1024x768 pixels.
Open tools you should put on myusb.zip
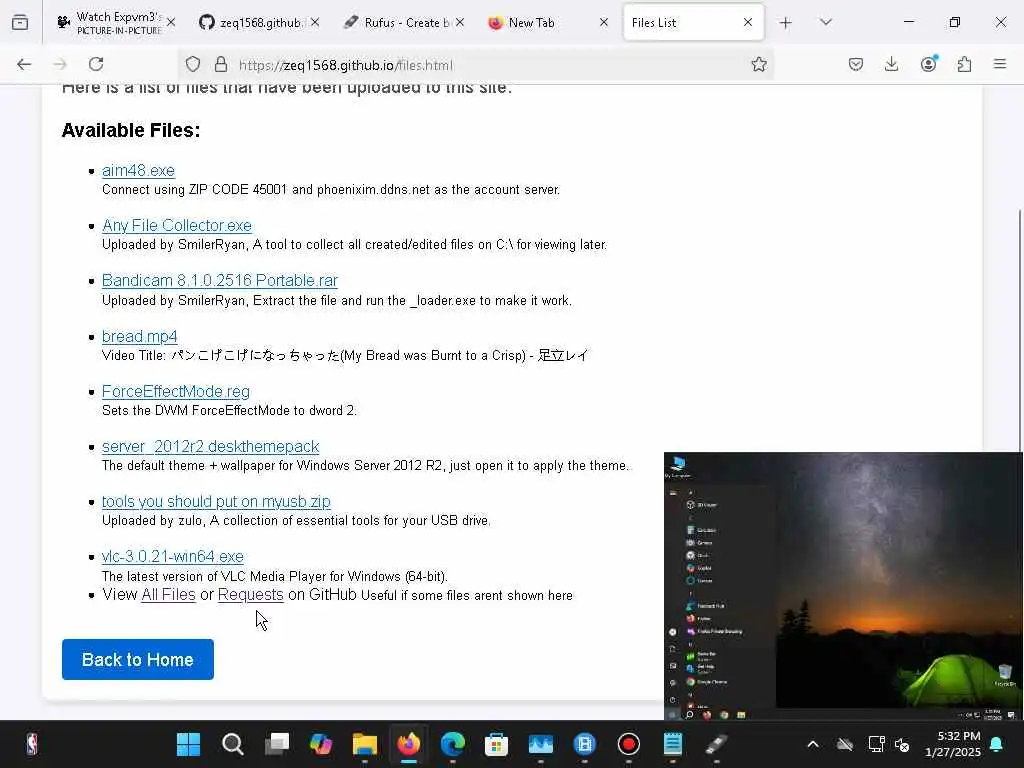click(x=216, y=502)
